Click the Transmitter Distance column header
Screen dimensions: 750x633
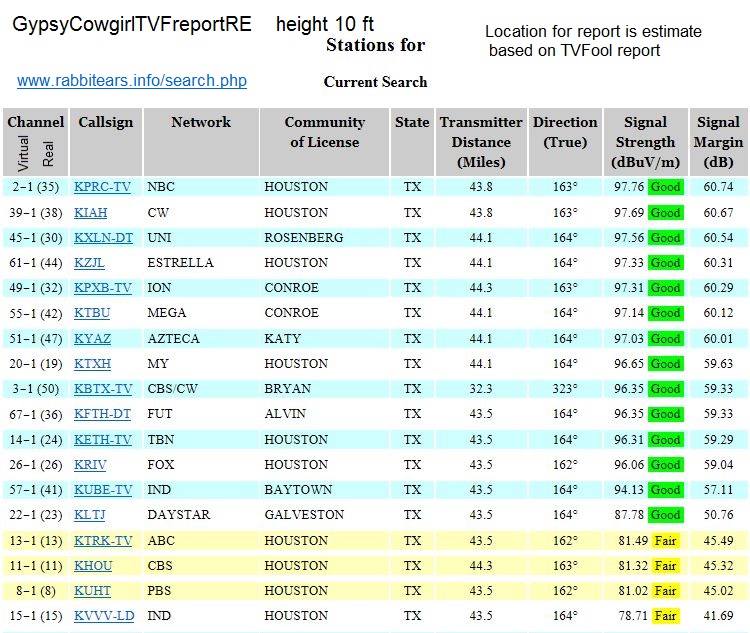[x=481, y=142]
